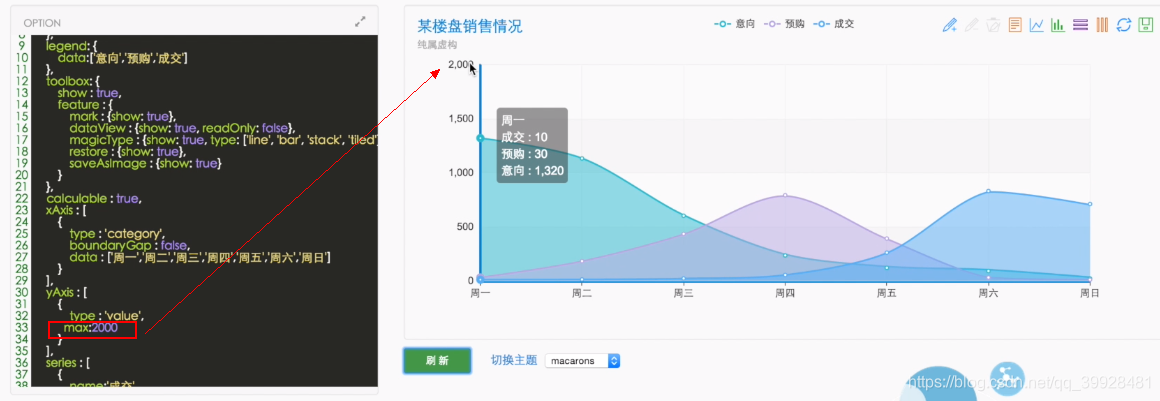Image resolution: width=1160 pixels, height=401 pixels.
Task: Click the 意向 data point at 周一
Action: click(480, 138)
